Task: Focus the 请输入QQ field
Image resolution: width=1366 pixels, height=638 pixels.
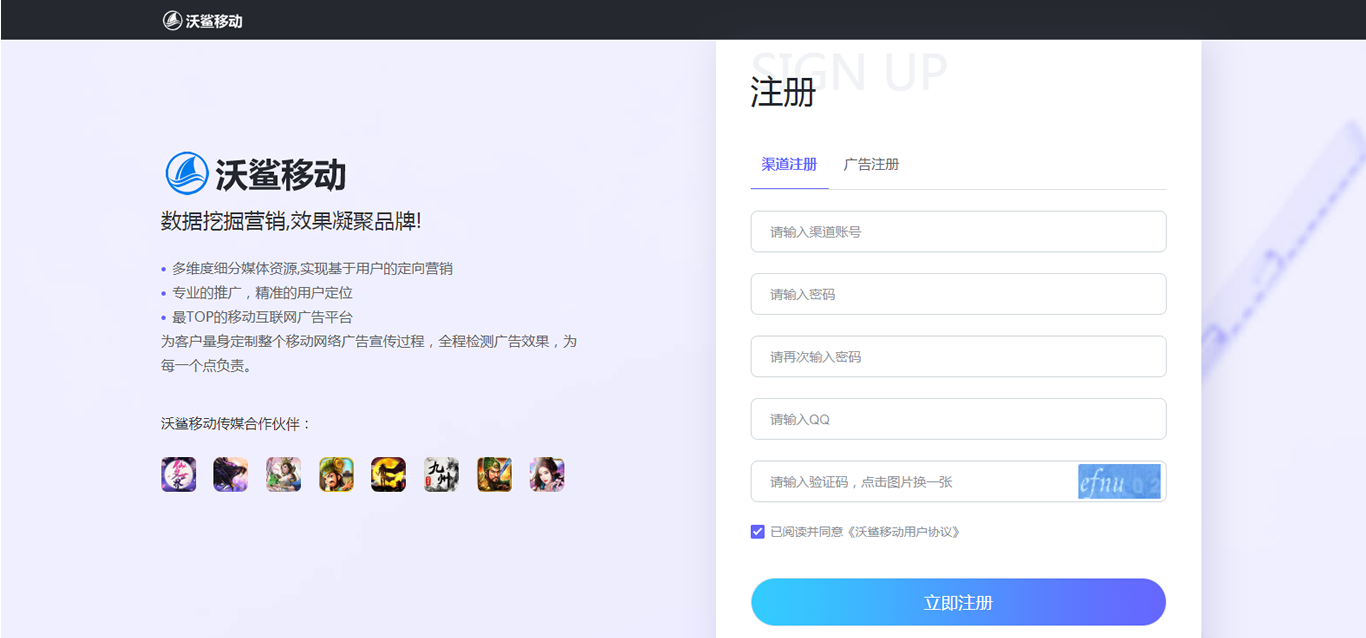Action: tap(958, 419)
